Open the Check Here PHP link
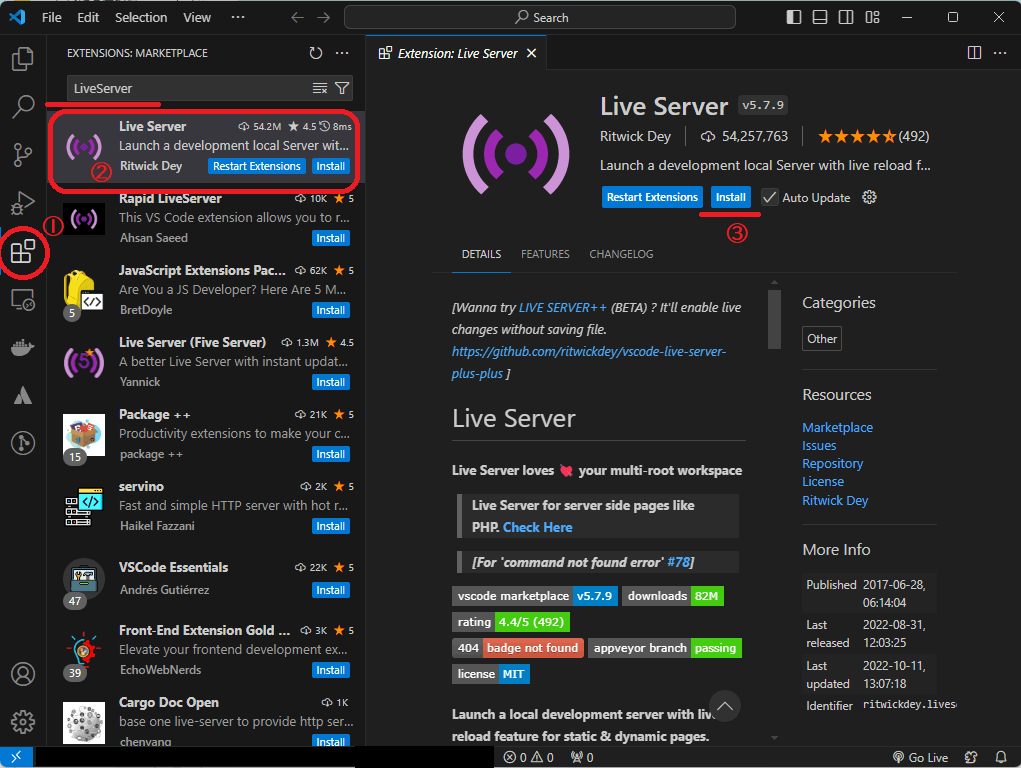The width and height of the screenshot is (1021, 768). 538,528
